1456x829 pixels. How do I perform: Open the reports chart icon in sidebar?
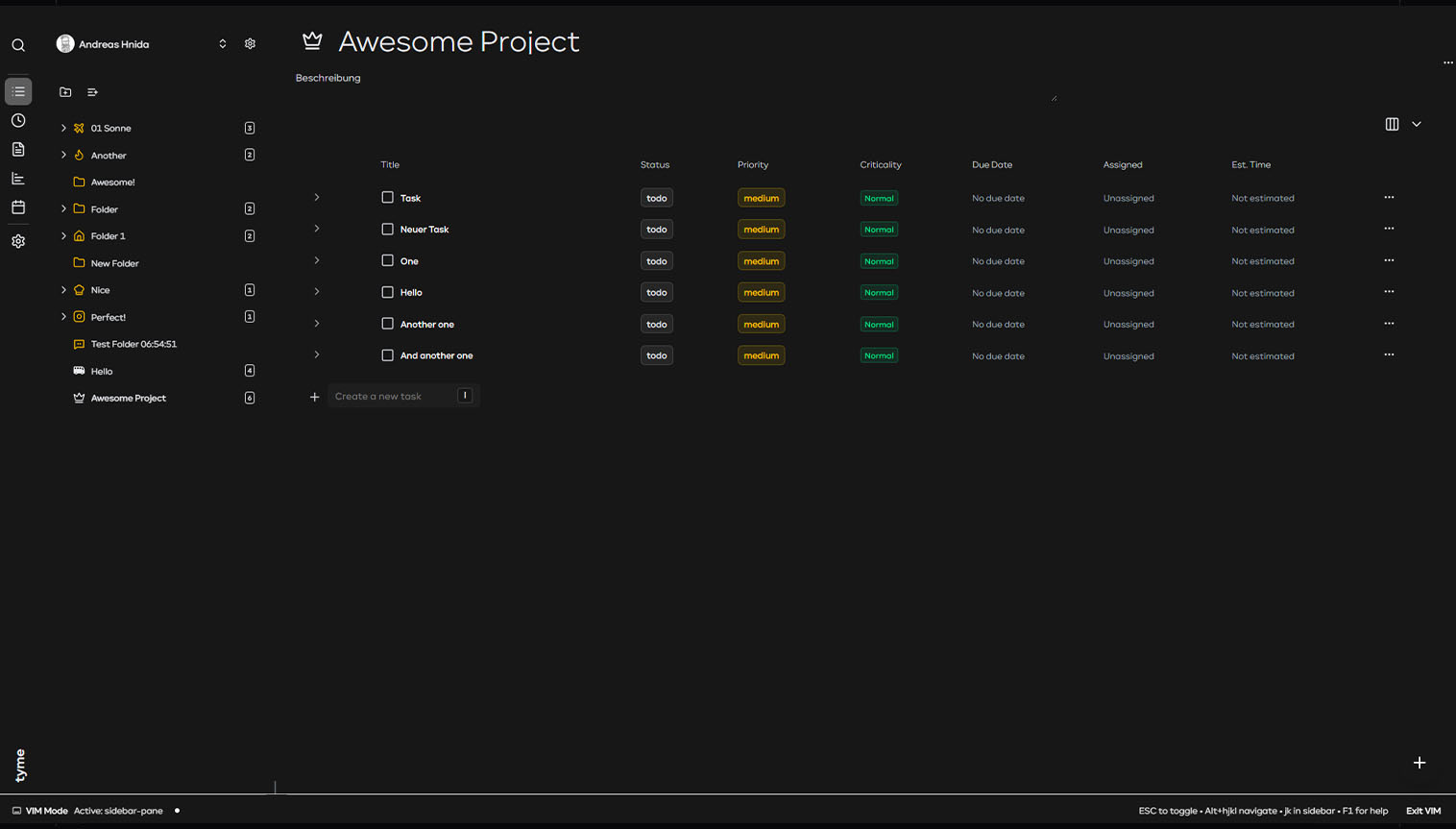[18, 179]
